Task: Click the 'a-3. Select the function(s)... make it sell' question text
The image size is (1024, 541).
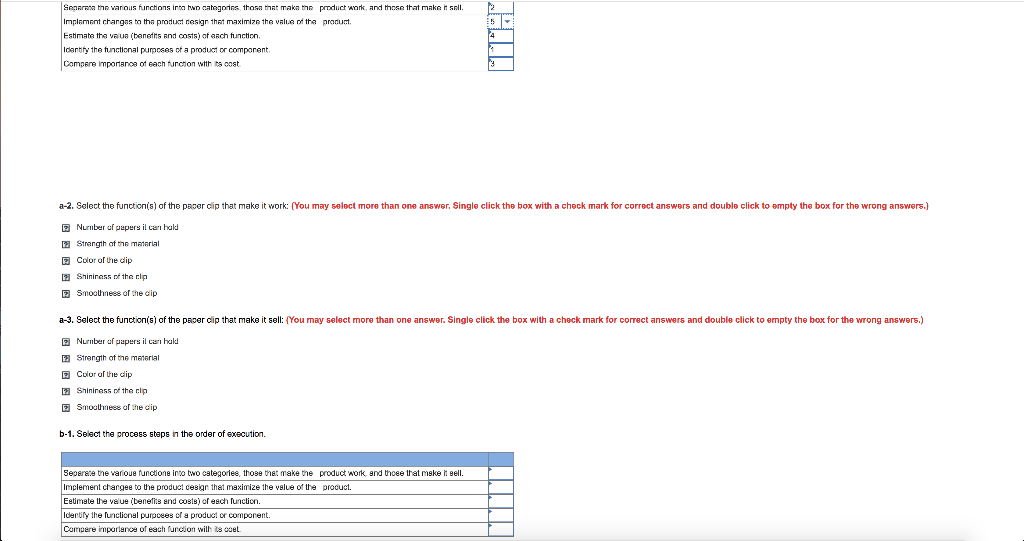Action: pos(171,320)
